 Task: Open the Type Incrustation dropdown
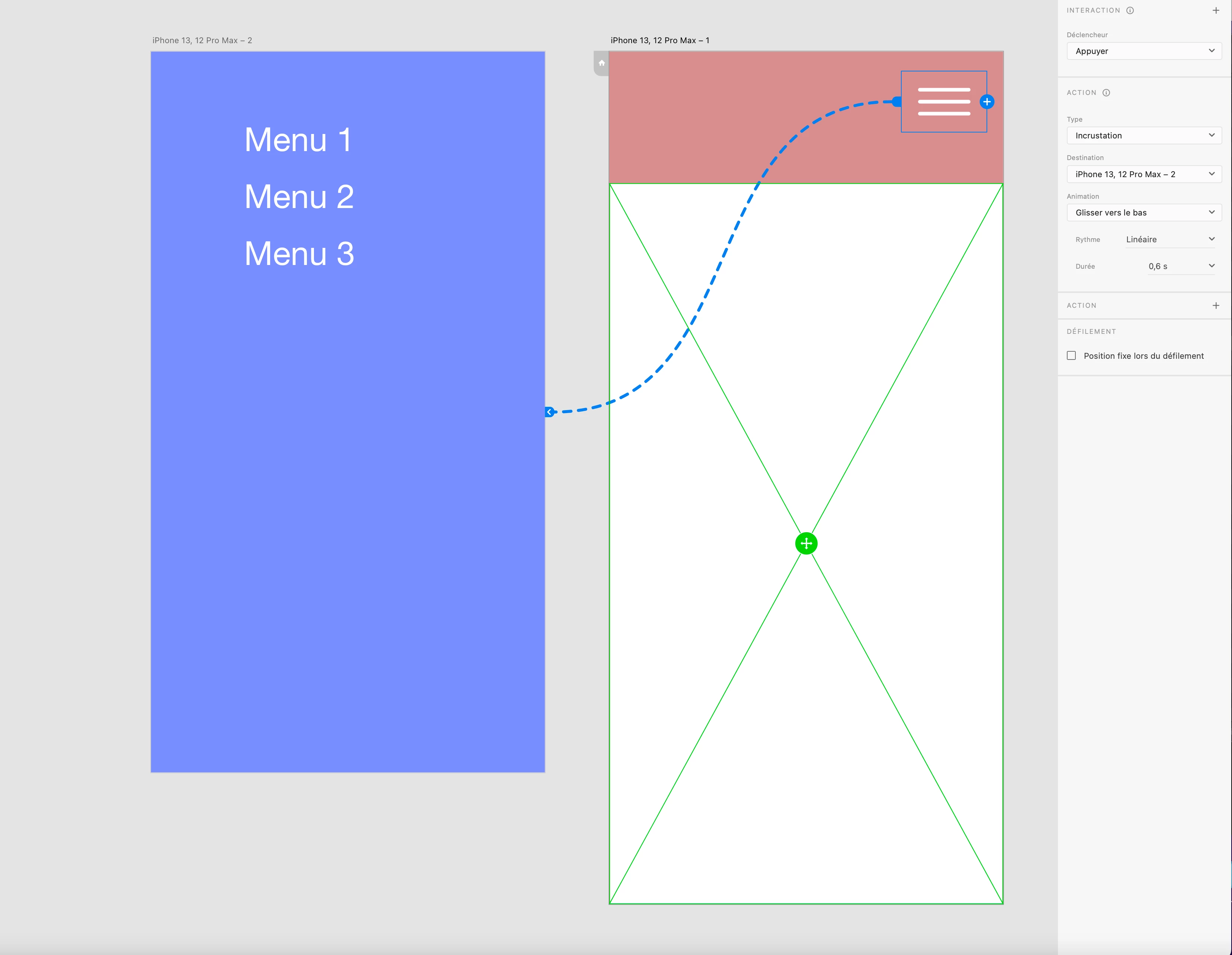pyautogui.click(x=1144, y=135)
